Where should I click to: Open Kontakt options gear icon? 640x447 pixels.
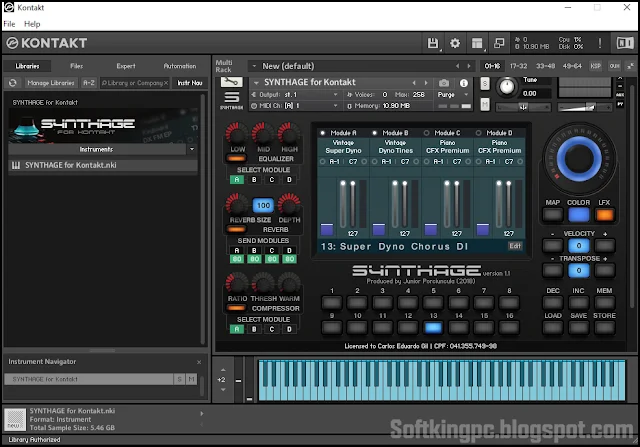(x=455, y=43)
